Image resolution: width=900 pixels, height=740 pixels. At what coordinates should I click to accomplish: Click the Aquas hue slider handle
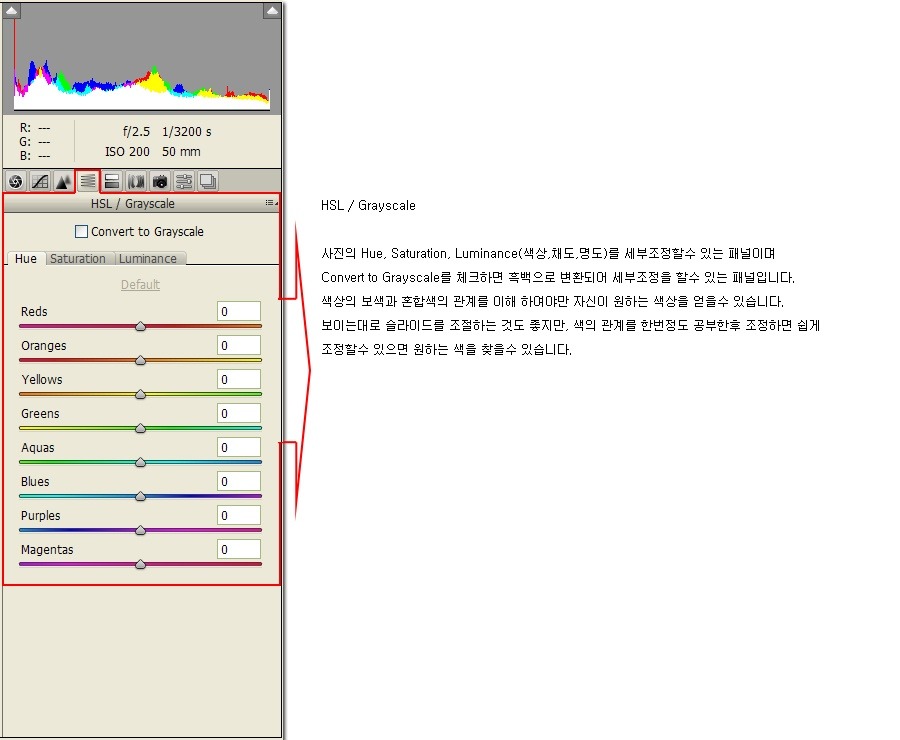[x=140, y=462]
